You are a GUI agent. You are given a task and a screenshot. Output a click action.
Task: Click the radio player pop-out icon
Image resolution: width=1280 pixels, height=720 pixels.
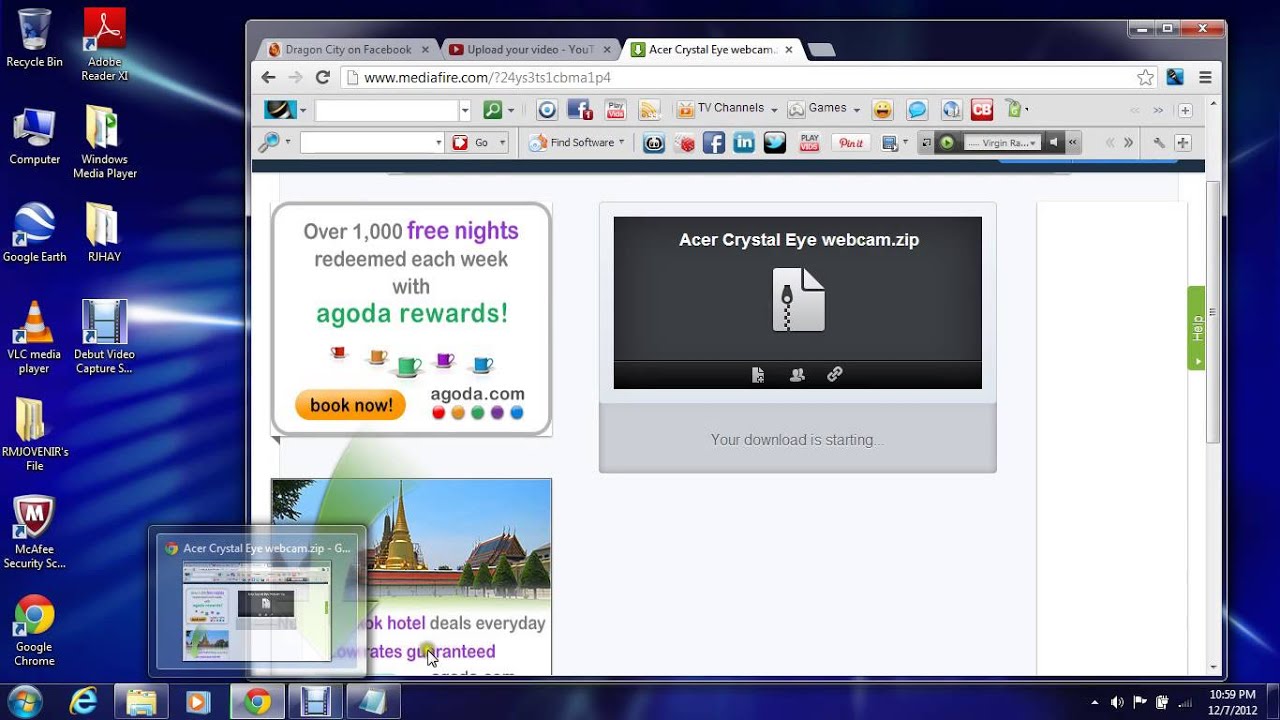tap(926, 143)
